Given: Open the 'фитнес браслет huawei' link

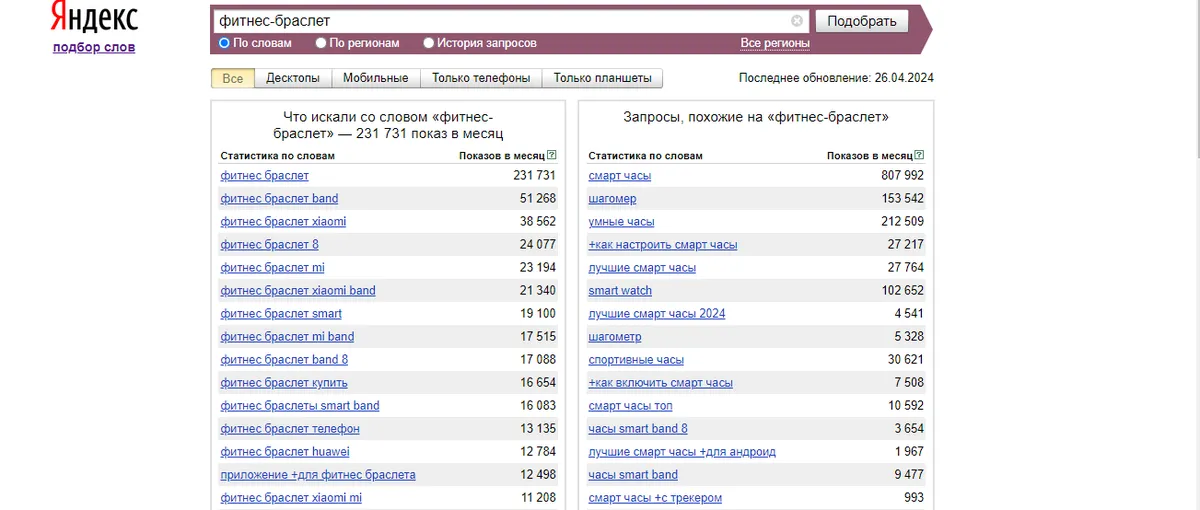Looking at the screenshot, I should 283,452.
